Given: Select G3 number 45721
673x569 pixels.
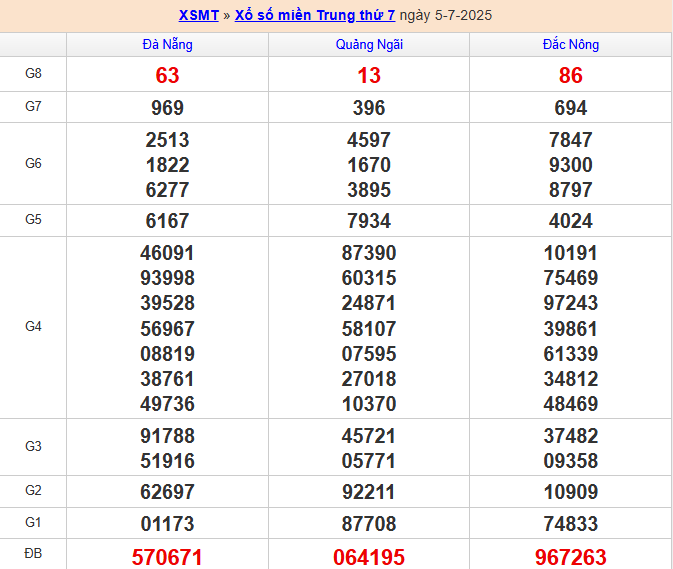Looking at the screenshot, I should 369,436.
